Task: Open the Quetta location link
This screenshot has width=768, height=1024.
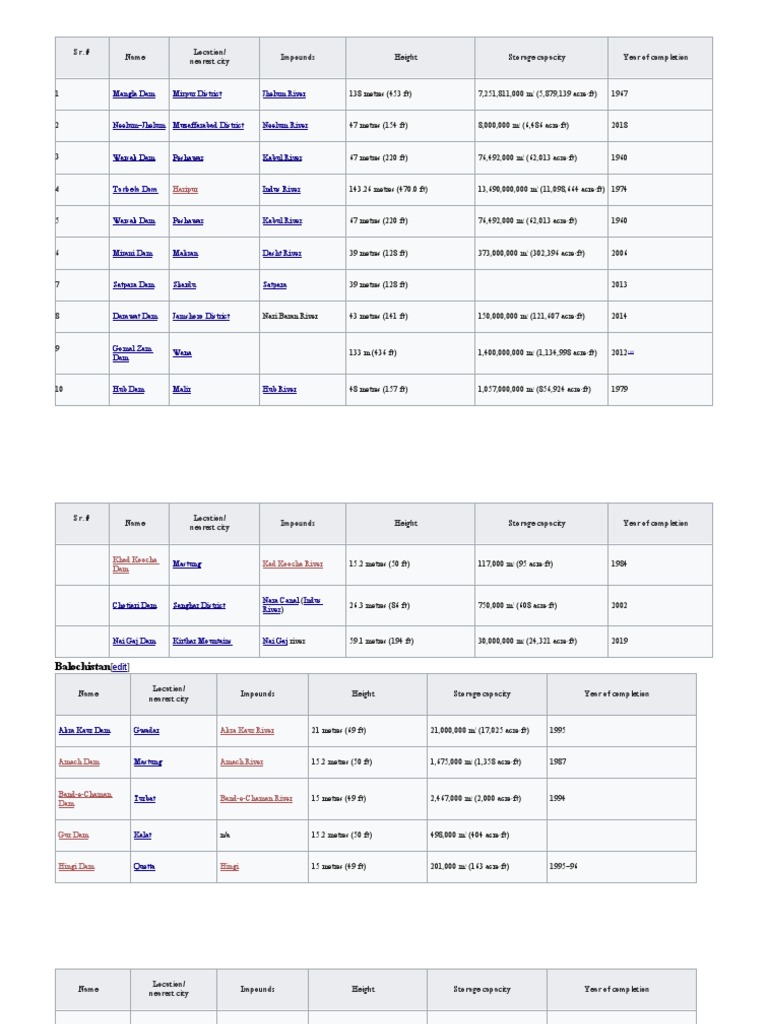Action: point(144,867)
